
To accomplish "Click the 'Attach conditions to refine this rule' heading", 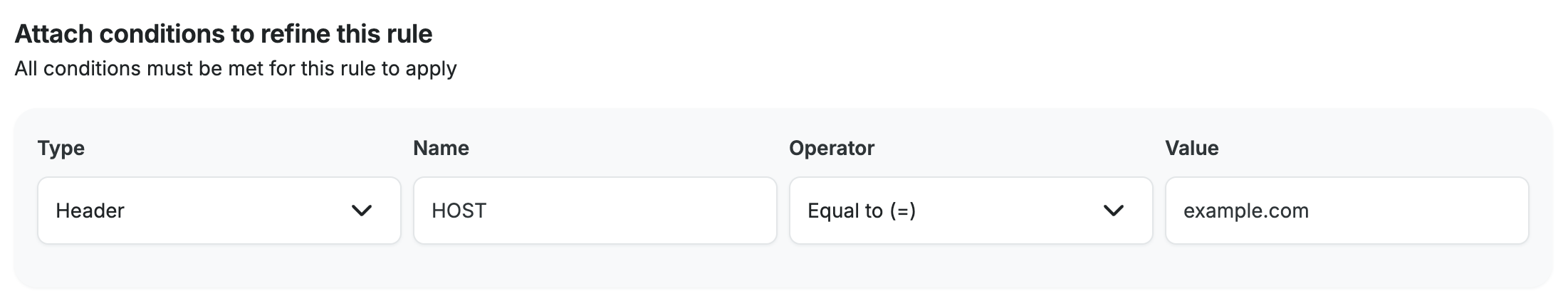I will [224, 33].
